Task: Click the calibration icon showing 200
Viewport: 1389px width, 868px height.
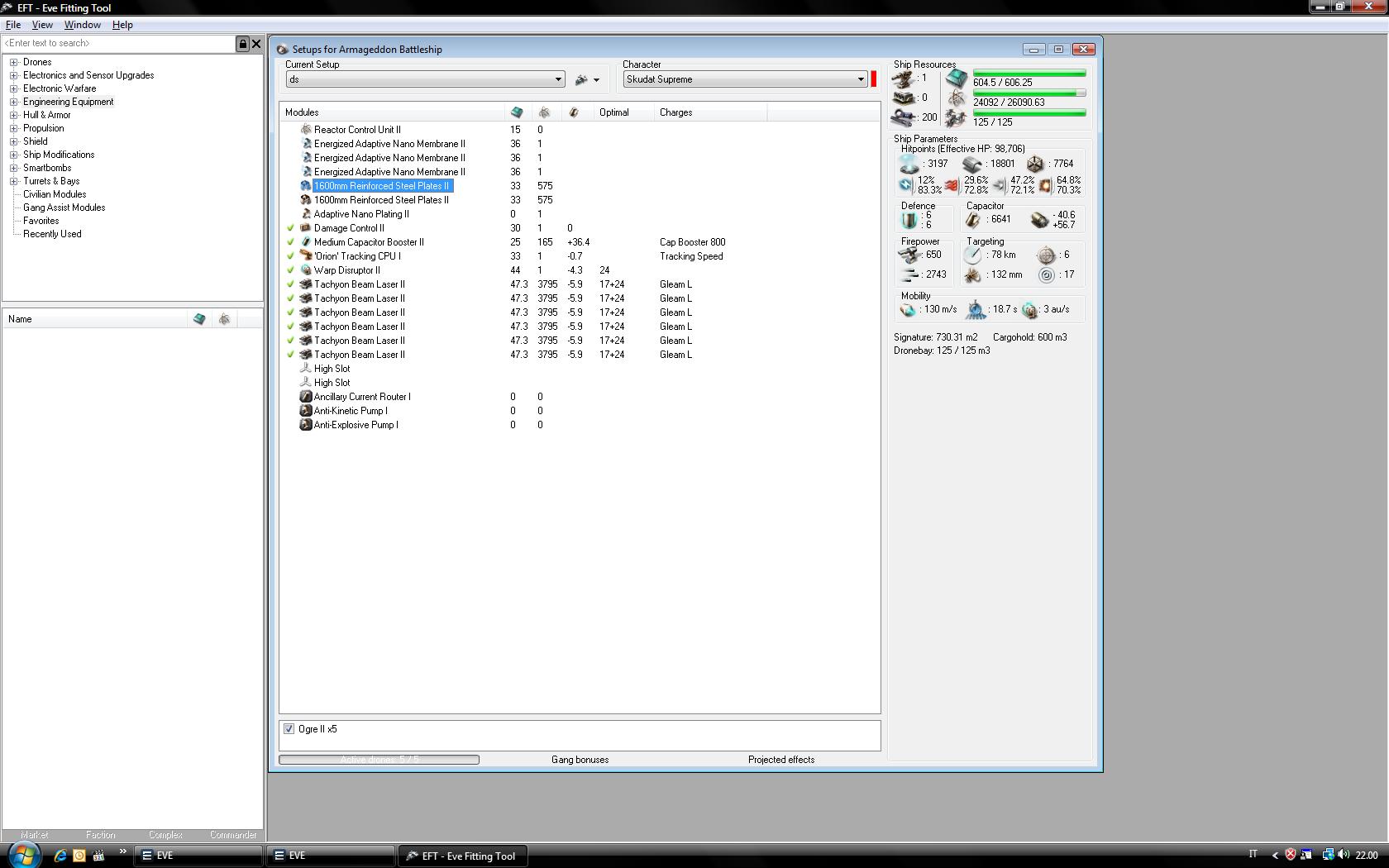Action: 904,118
